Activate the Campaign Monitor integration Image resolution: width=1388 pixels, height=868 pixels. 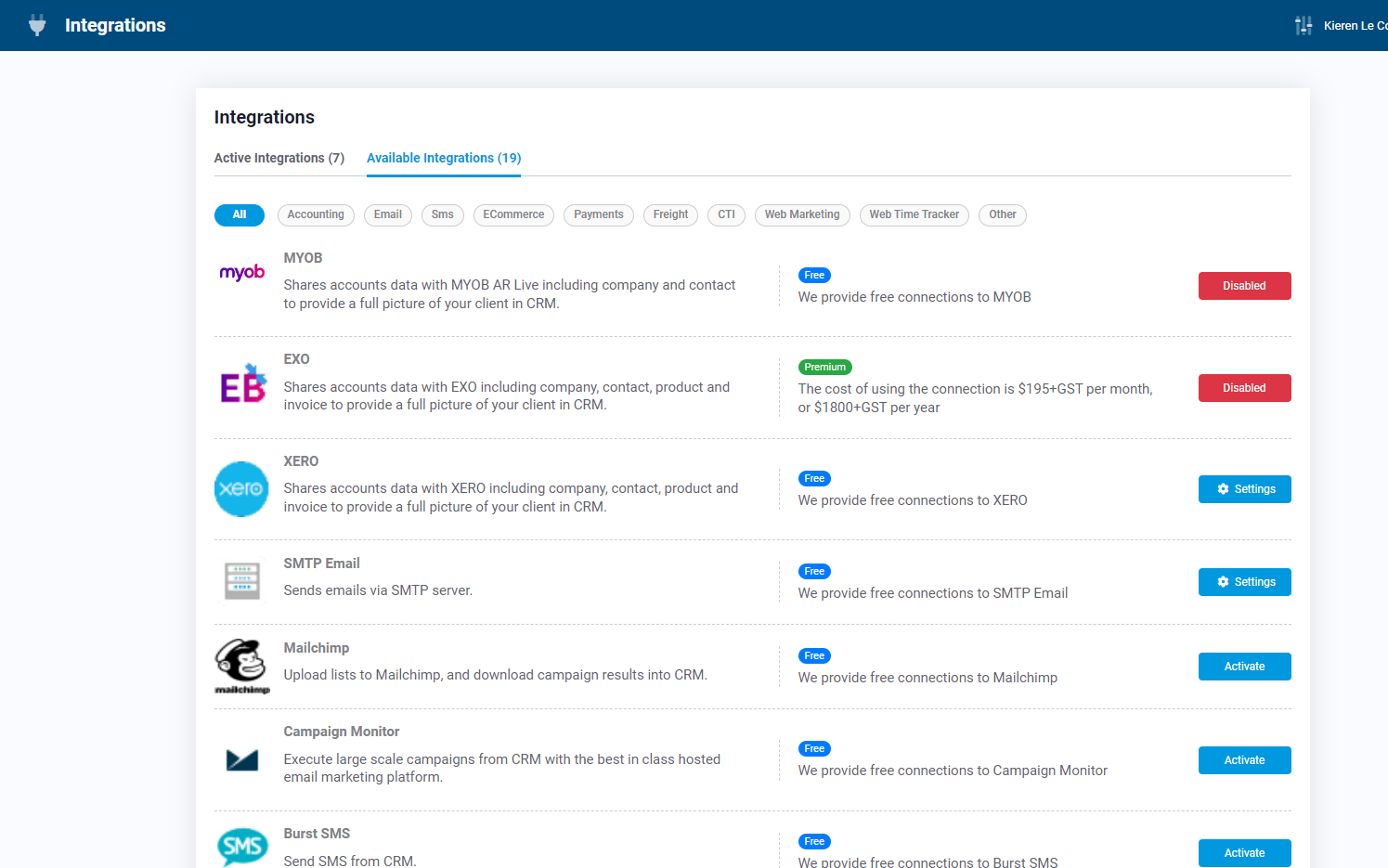pos(1244,760)
